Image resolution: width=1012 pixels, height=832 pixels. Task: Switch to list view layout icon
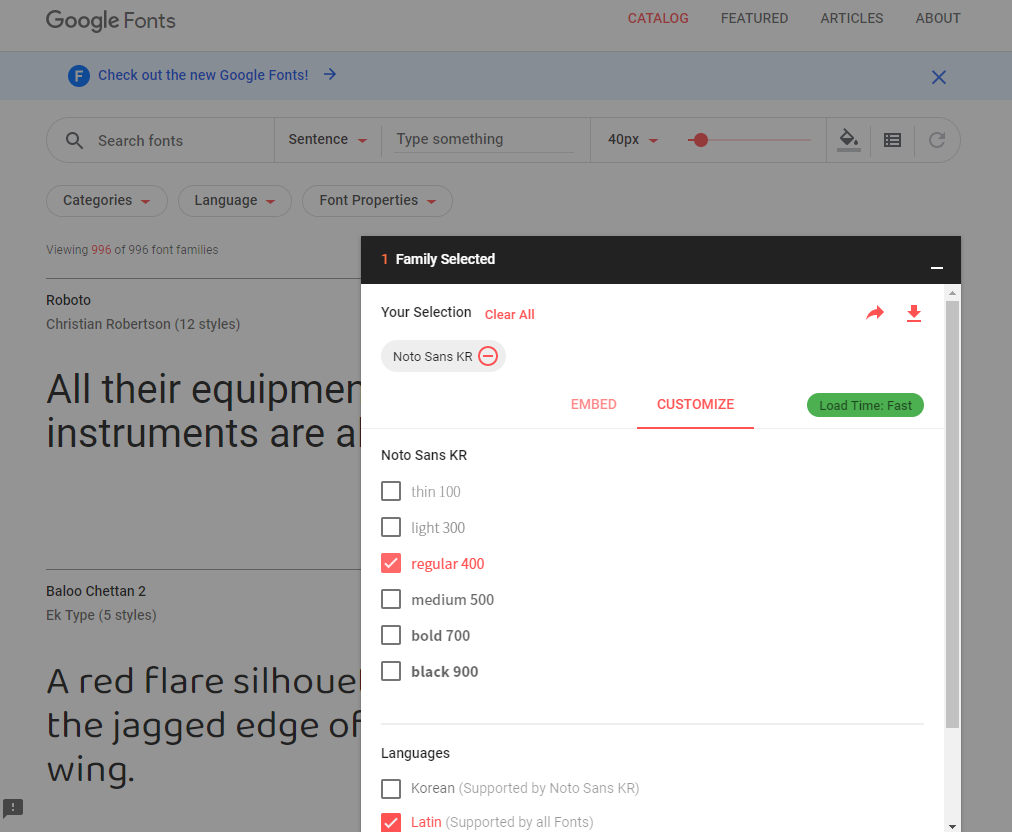tap(893, 140)
